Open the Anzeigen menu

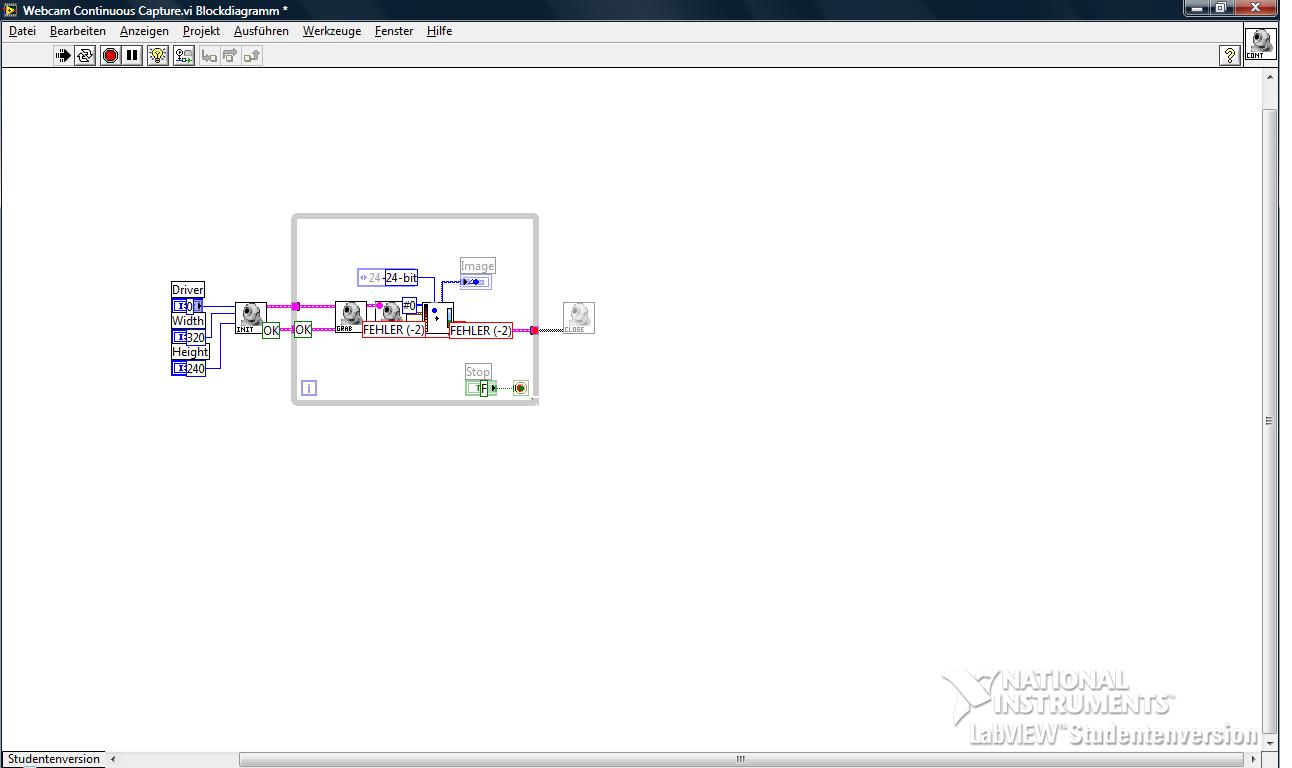[x=144, y=31]
